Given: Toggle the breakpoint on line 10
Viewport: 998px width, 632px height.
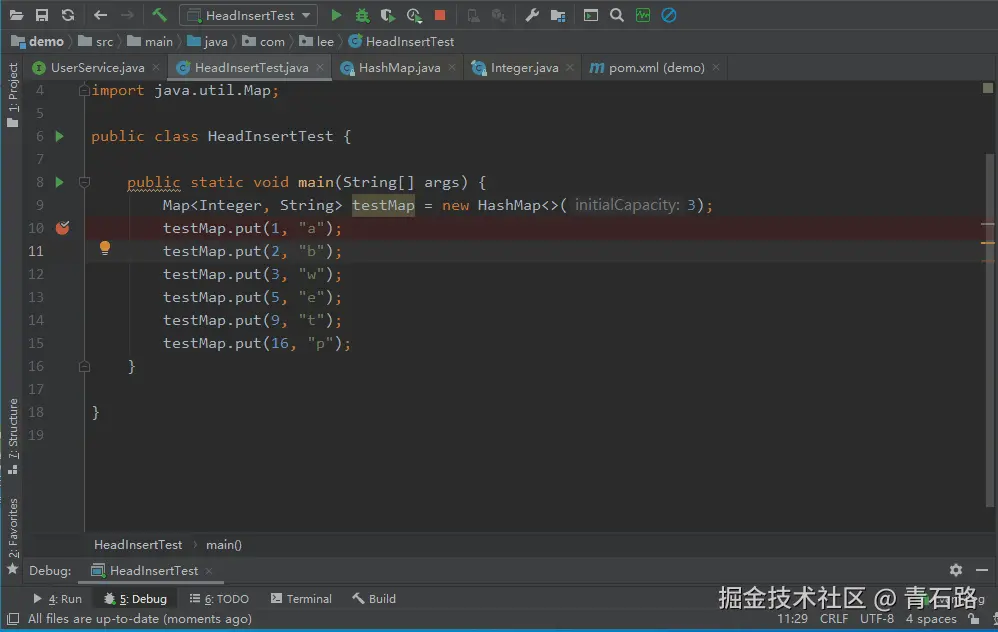Looking at the screenshot, I should click(x=62, y=228).
